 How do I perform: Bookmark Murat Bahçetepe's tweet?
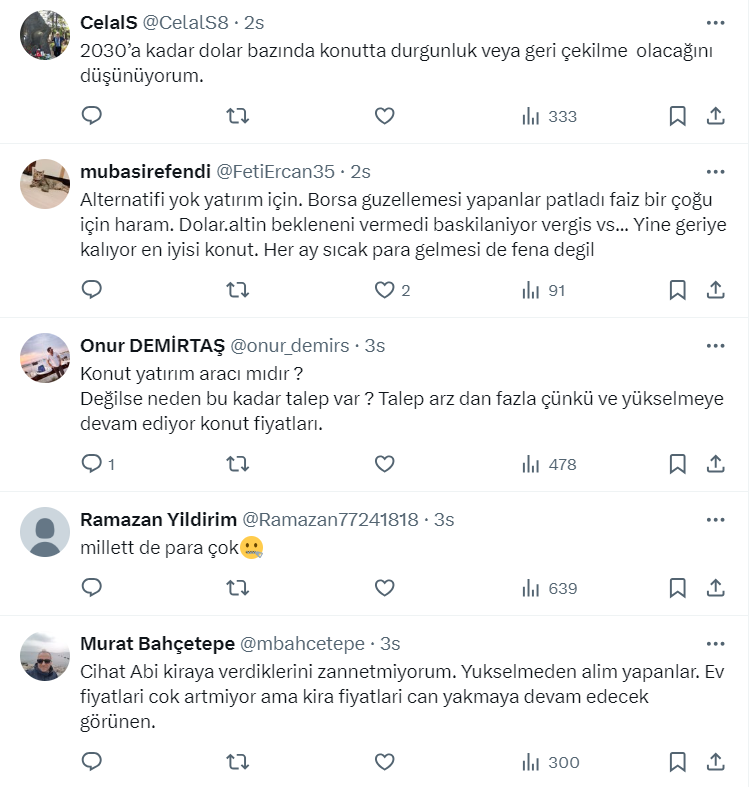[677, 762]
